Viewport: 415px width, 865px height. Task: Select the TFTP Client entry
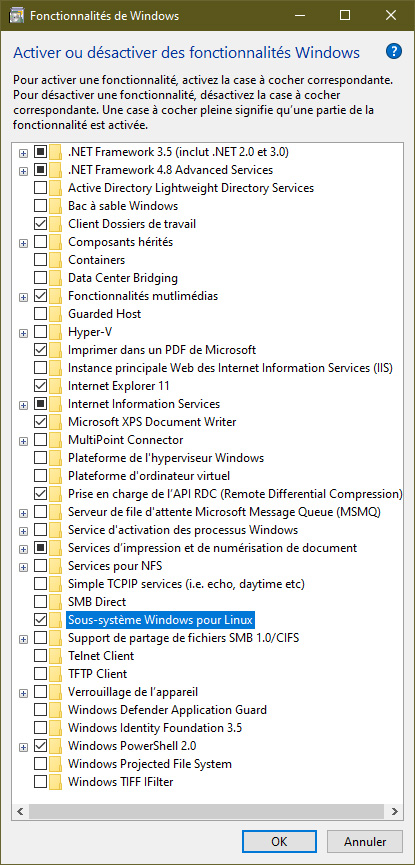[x=98, y=674]
